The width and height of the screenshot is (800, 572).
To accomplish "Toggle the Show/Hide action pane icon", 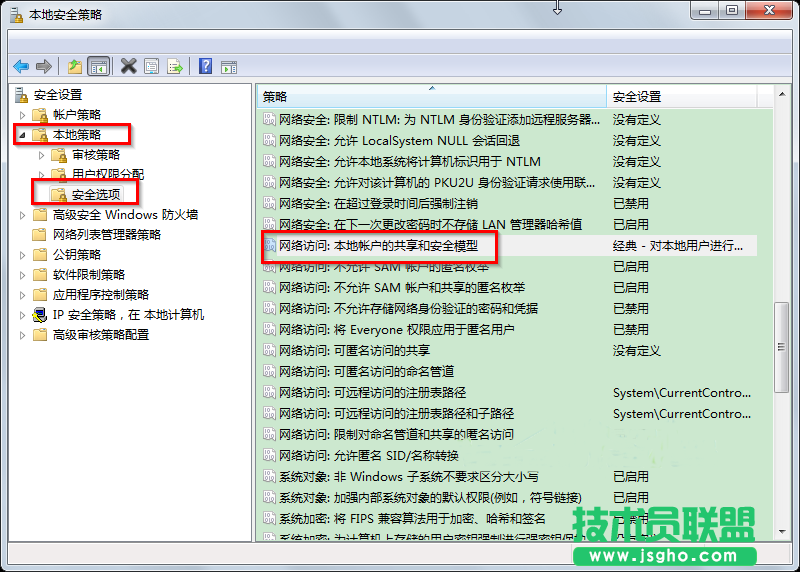I will [x=229, y=67].
